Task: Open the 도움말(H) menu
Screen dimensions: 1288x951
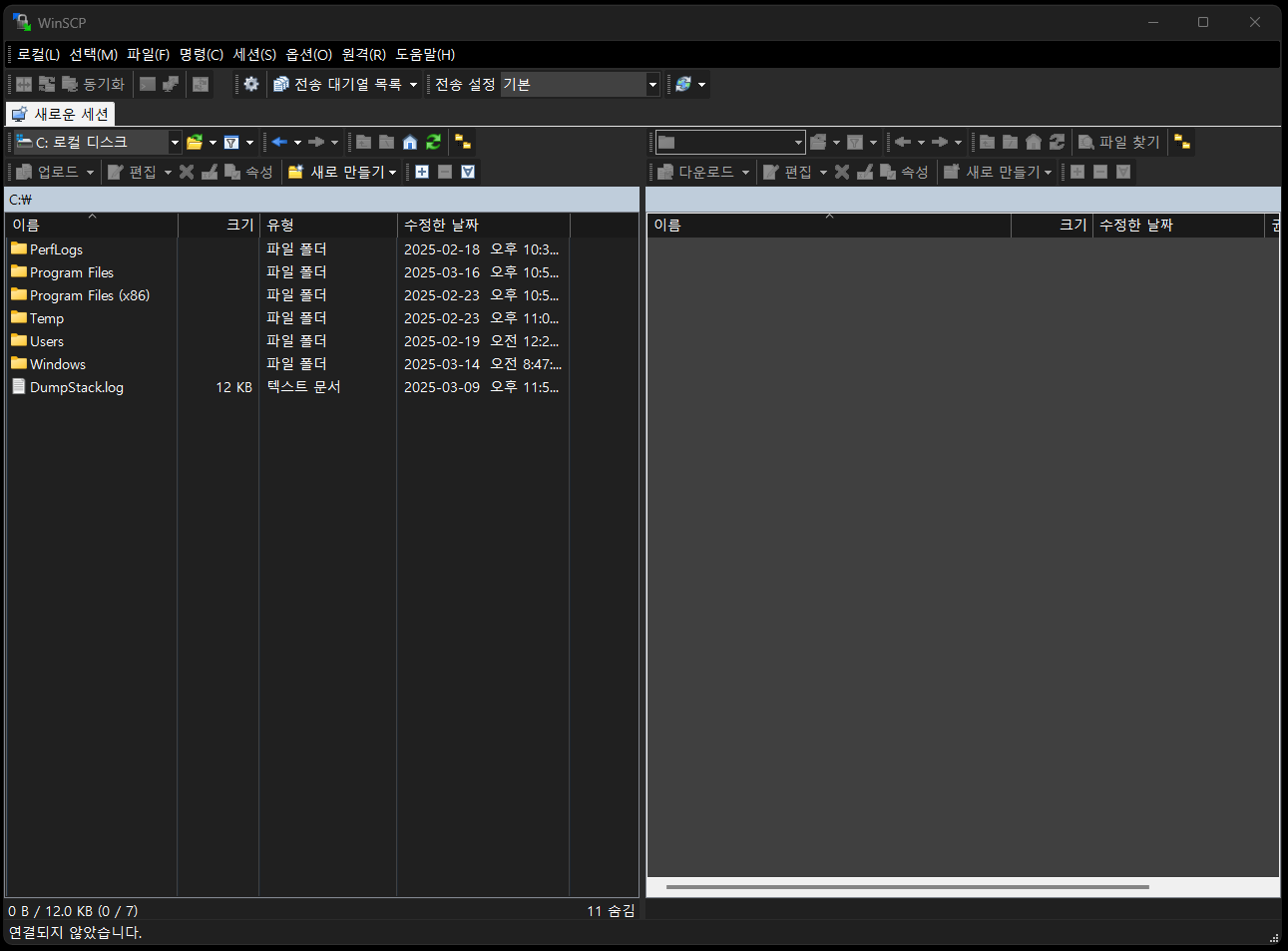Action: 426,55
